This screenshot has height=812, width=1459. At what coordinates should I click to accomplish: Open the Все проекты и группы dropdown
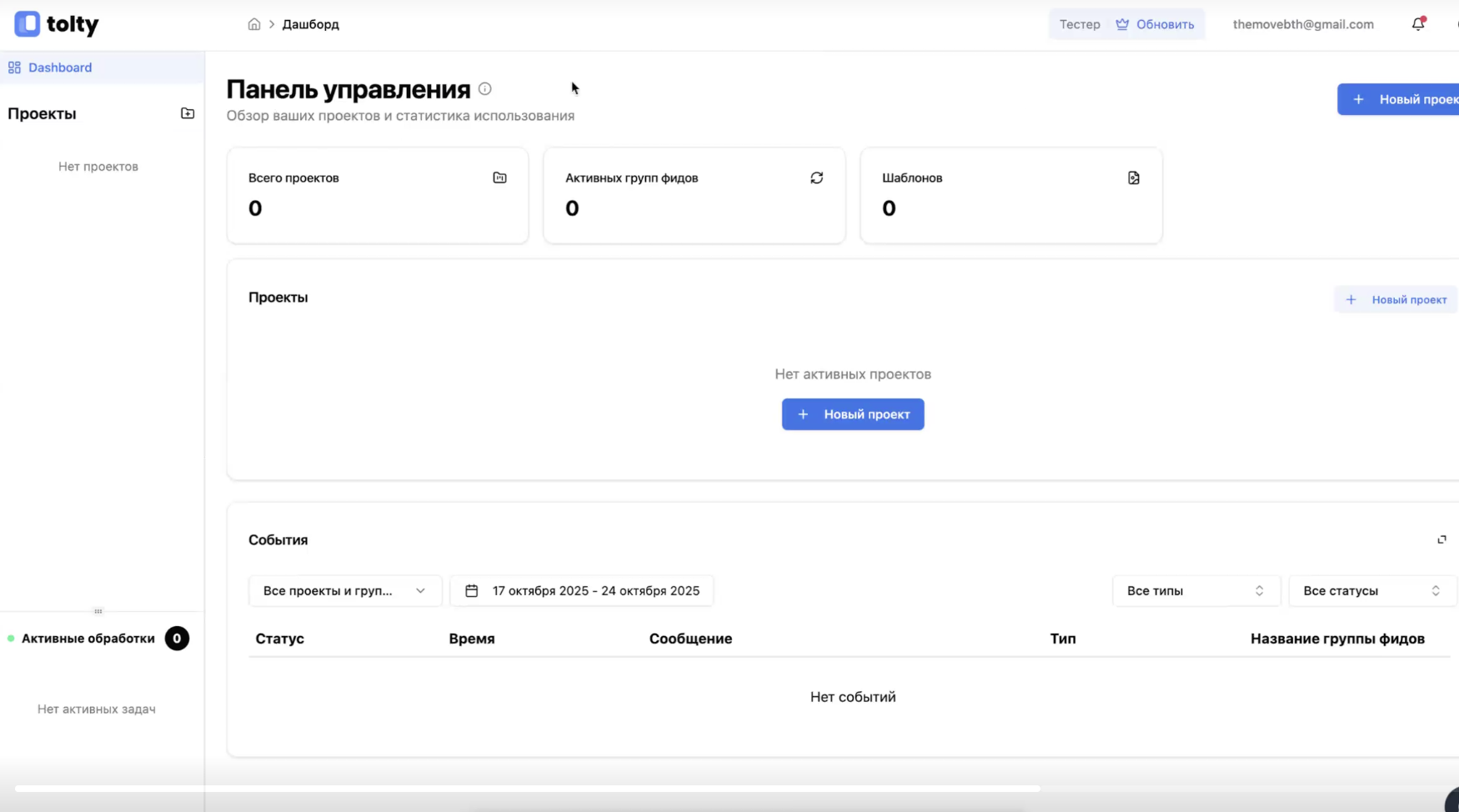click(x=344, y=591)
